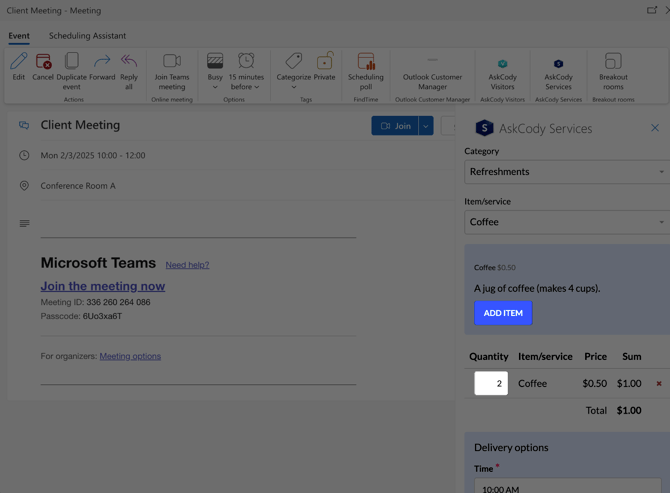Click the Reply all icon

(x=129, y=61)
